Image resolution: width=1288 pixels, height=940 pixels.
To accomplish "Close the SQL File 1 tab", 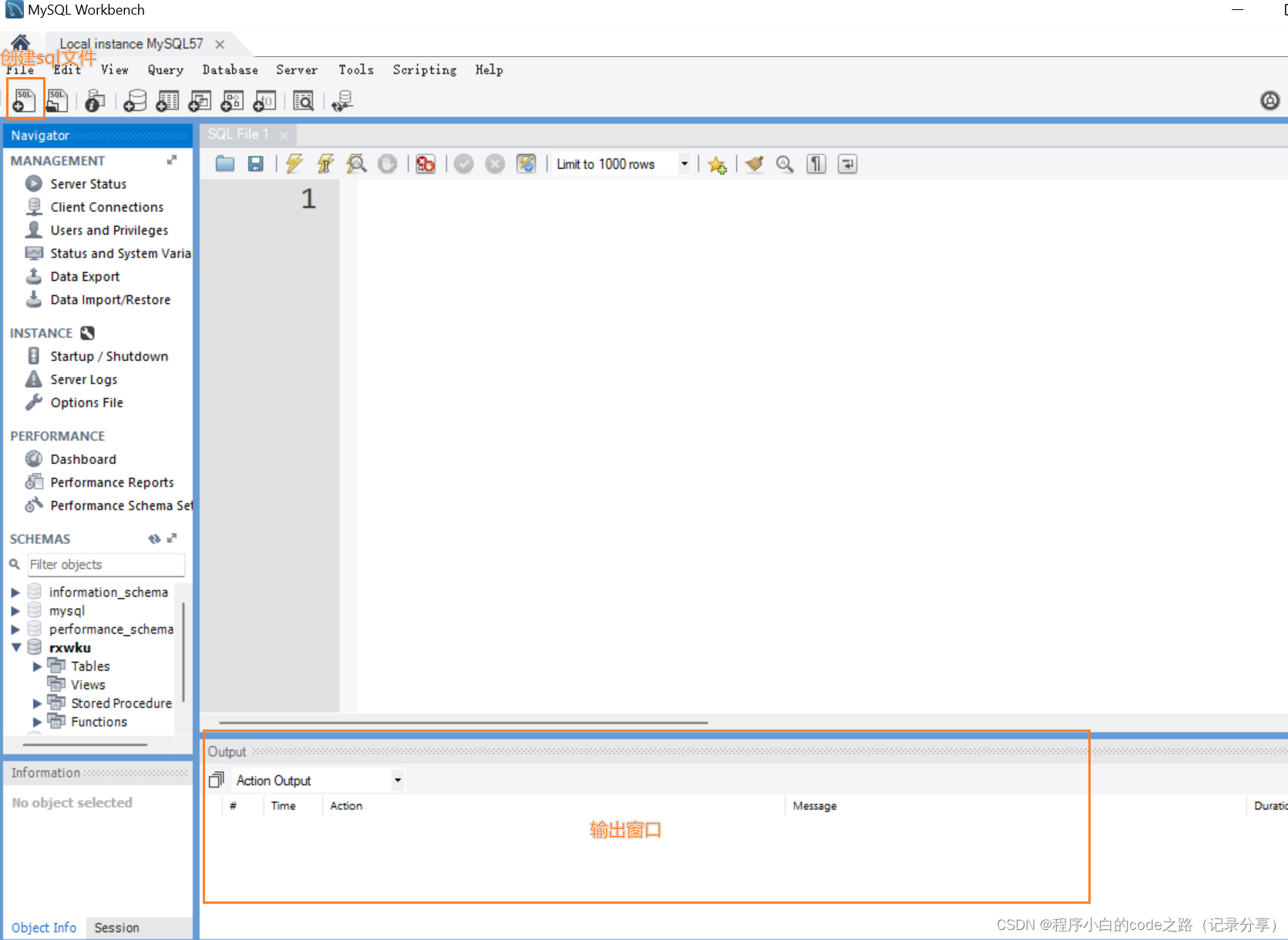I will pos(284,136).
